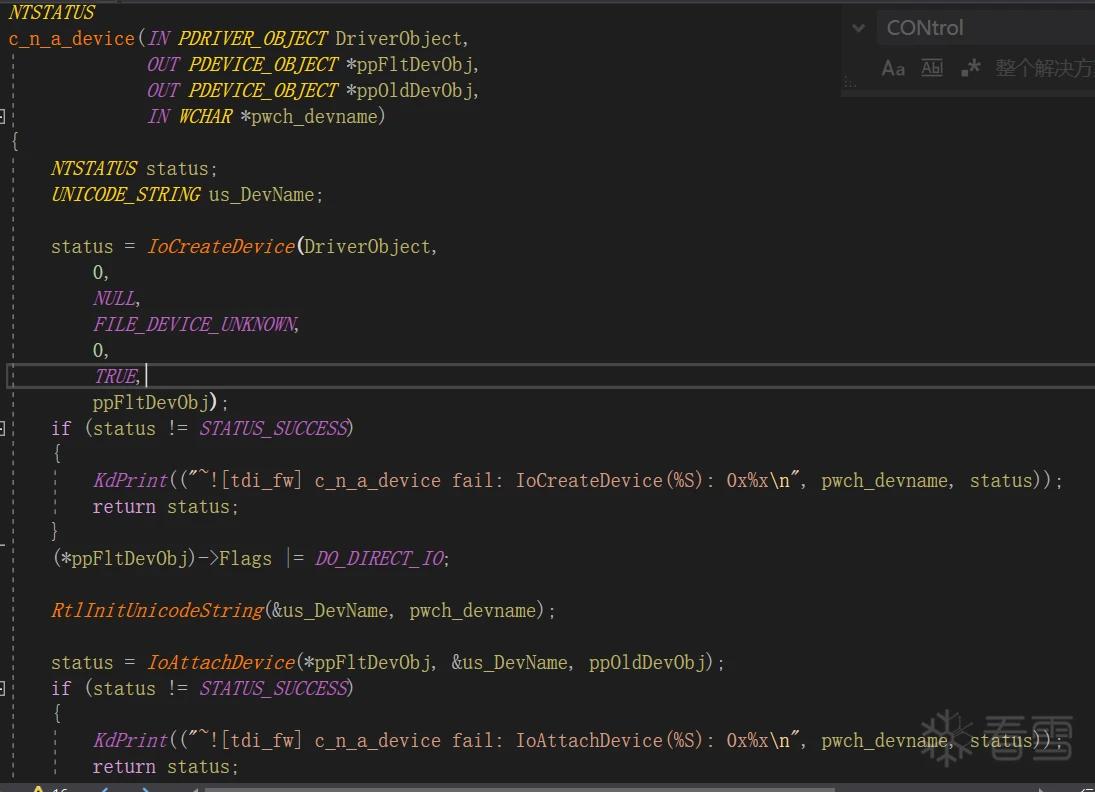Click the IoCreateDevice function call
Image resolution: width=1095 pixels, height=792 pixels.
coord(221,247)
